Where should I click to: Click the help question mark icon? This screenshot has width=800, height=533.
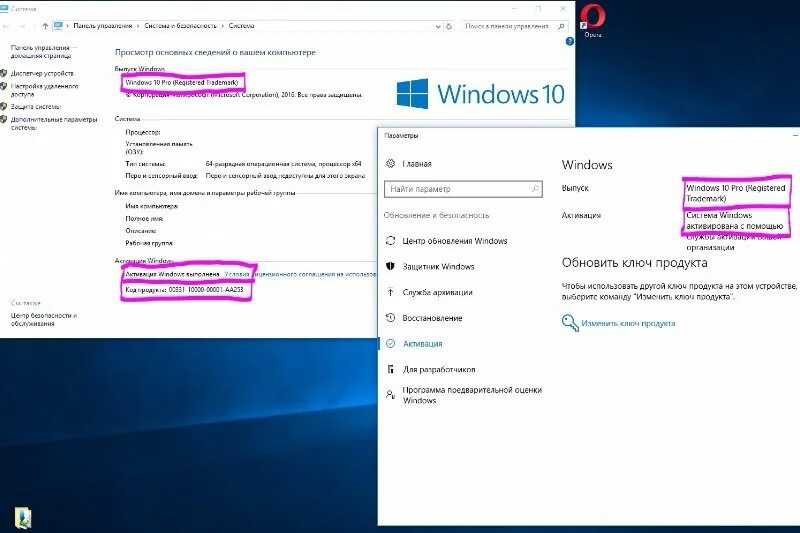570,41
